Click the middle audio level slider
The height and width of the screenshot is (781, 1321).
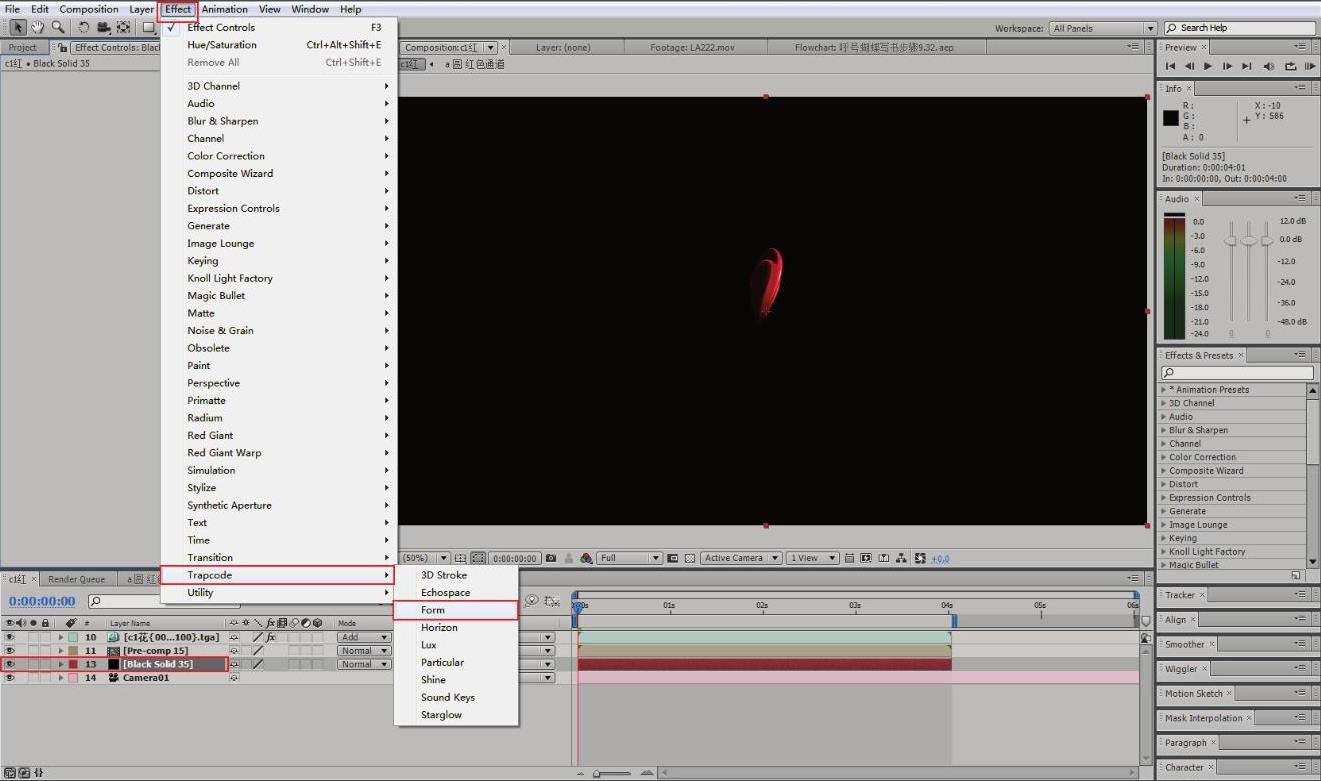click(x=1248, y=241)
